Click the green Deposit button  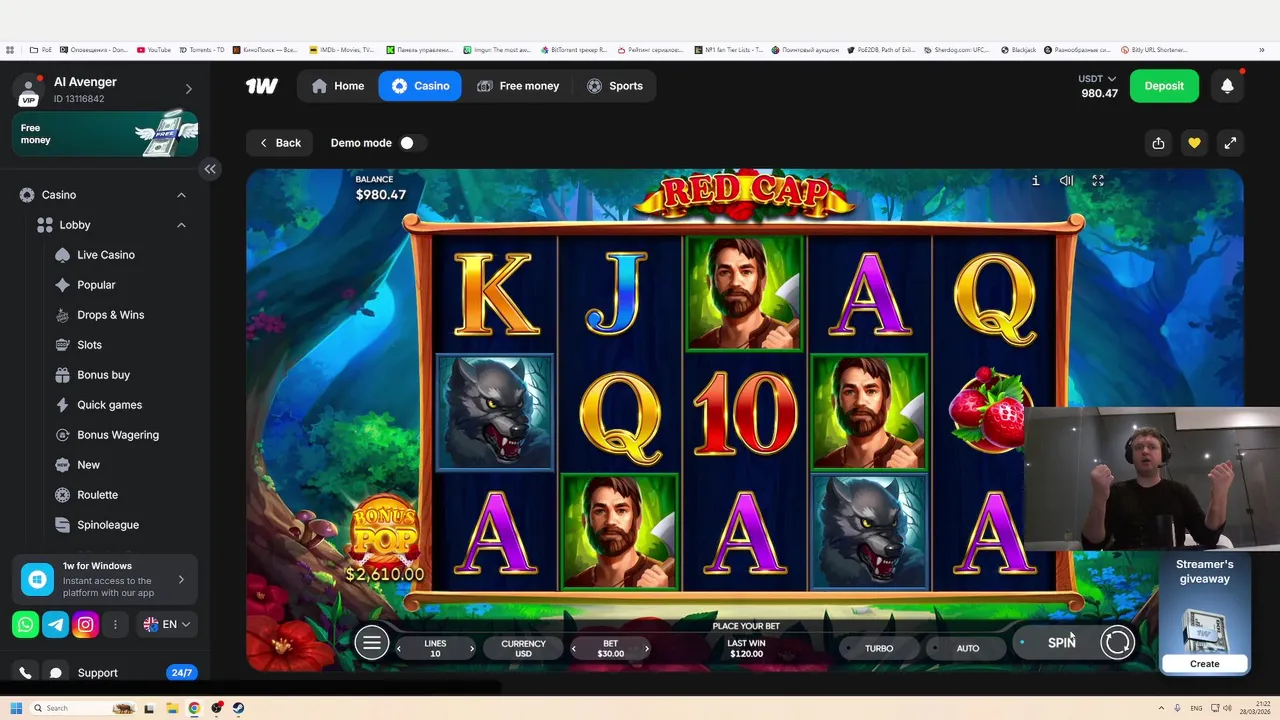coord(1164,86)
